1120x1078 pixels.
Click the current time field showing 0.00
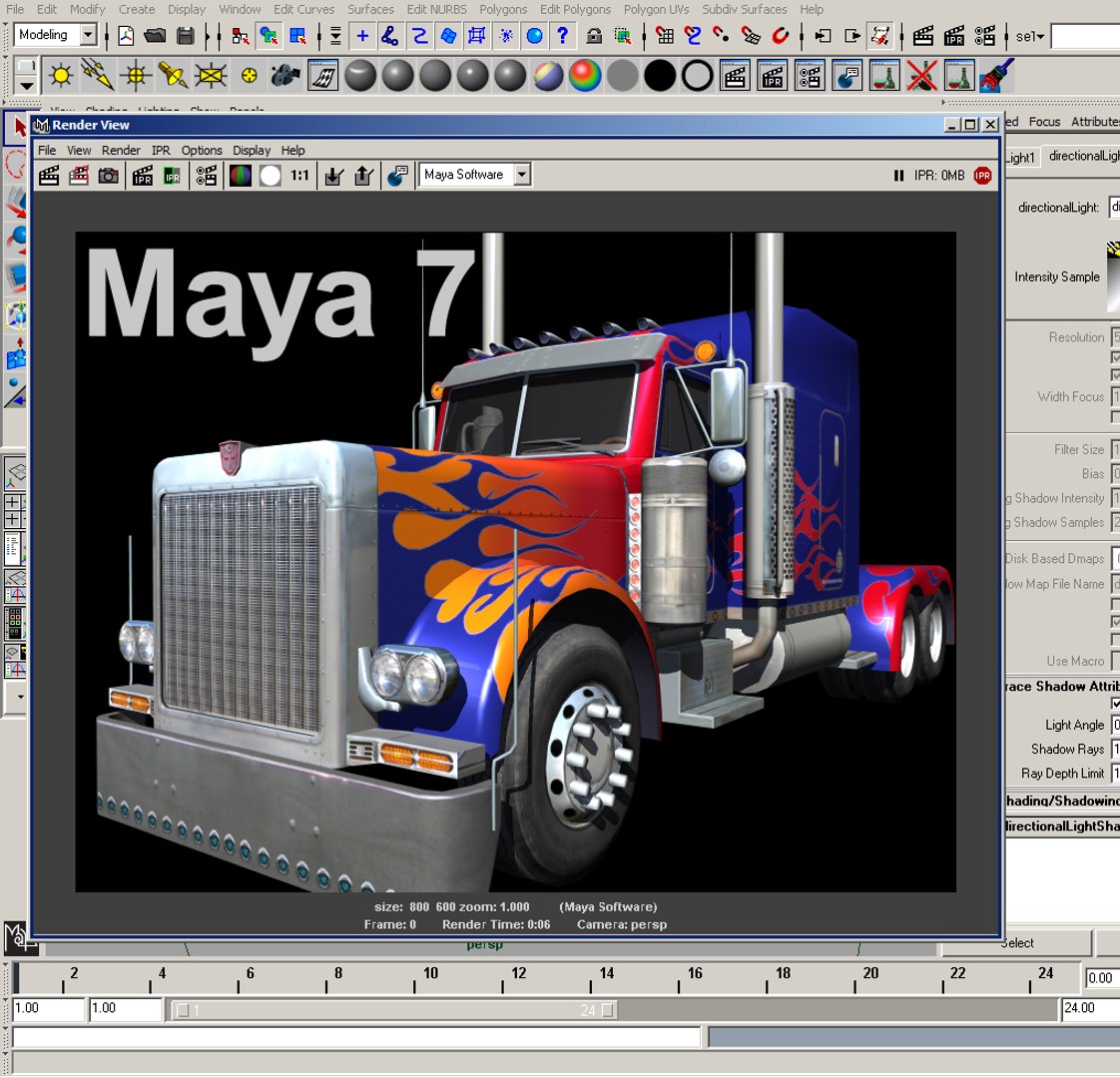coord(1101,978)
